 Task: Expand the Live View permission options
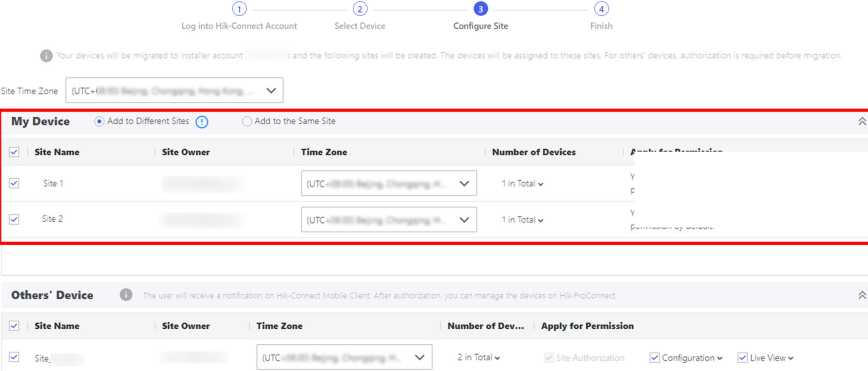[790, 358]
